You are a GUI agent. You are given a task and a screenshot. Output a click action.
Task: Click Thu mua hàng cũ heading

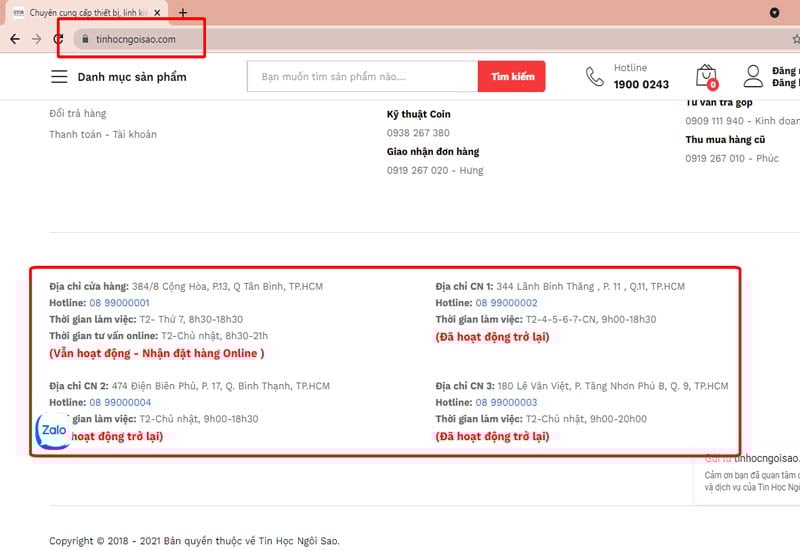[x=725, y=139]
